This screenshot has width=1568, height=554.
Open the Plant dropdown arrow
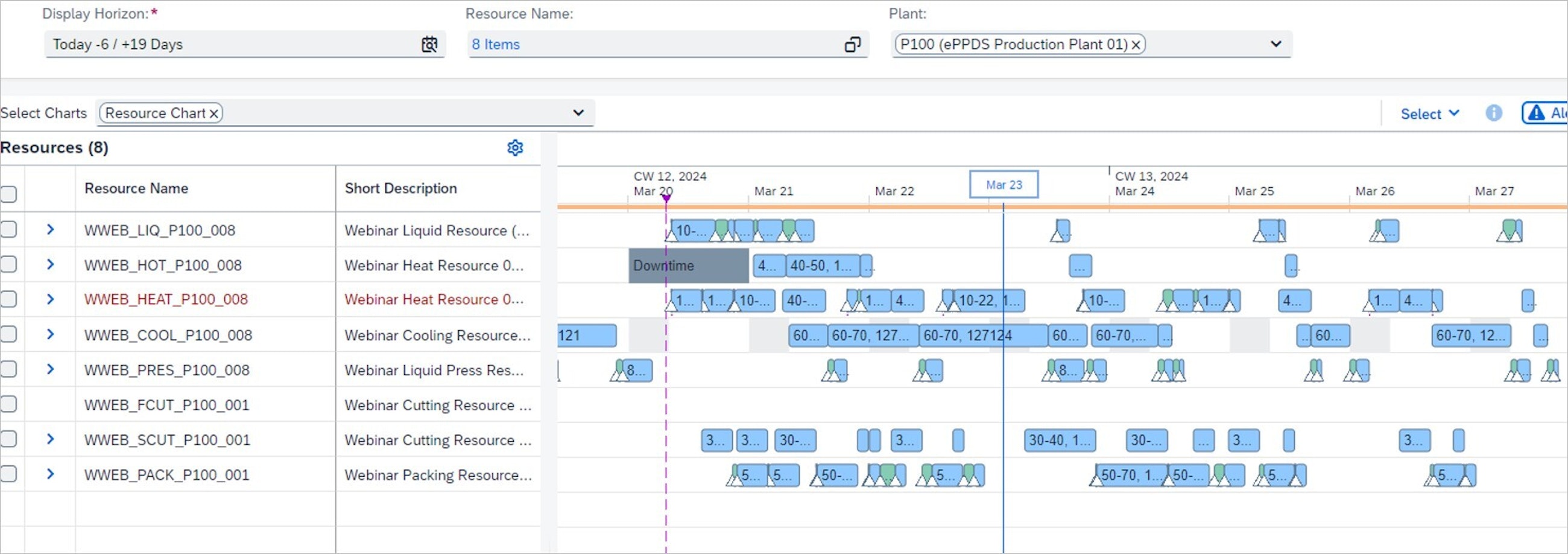pyautogui.click(x=1276, y=45)
